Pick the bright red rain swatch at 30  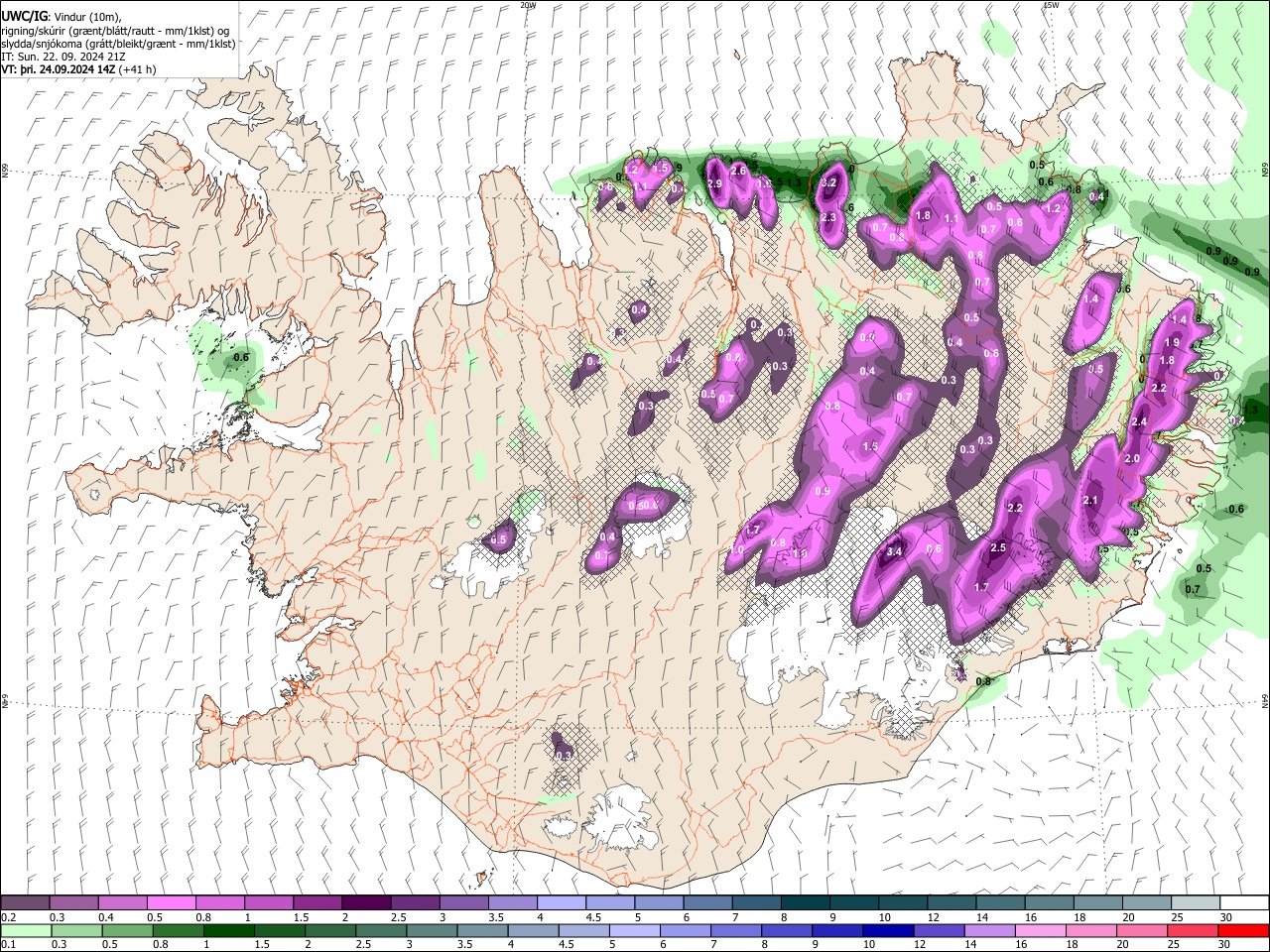coord(1243,930)
